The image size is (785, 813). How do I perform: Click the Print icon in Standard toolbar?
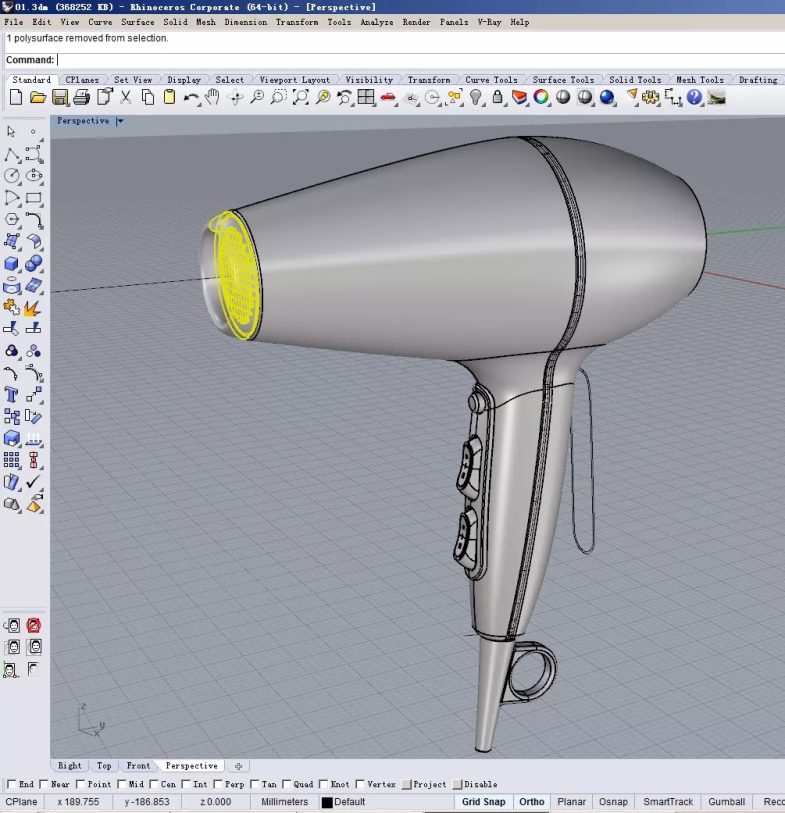tap(82, 97)
